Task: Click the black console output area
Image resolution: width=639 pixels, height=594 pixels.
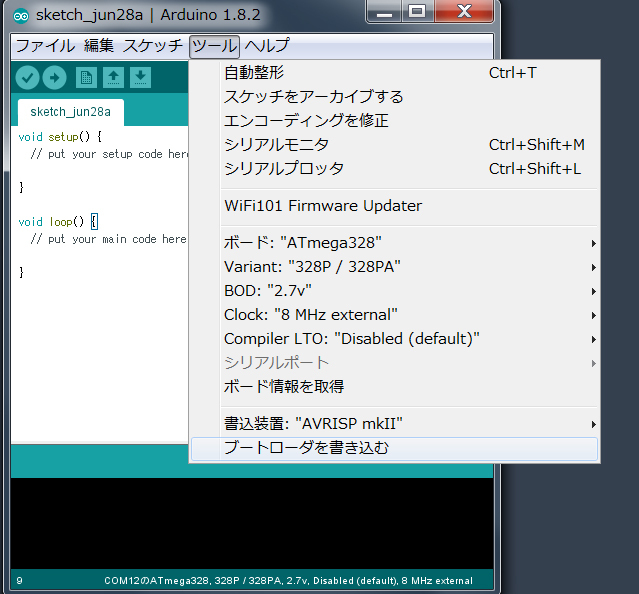Action: (252, 524)
